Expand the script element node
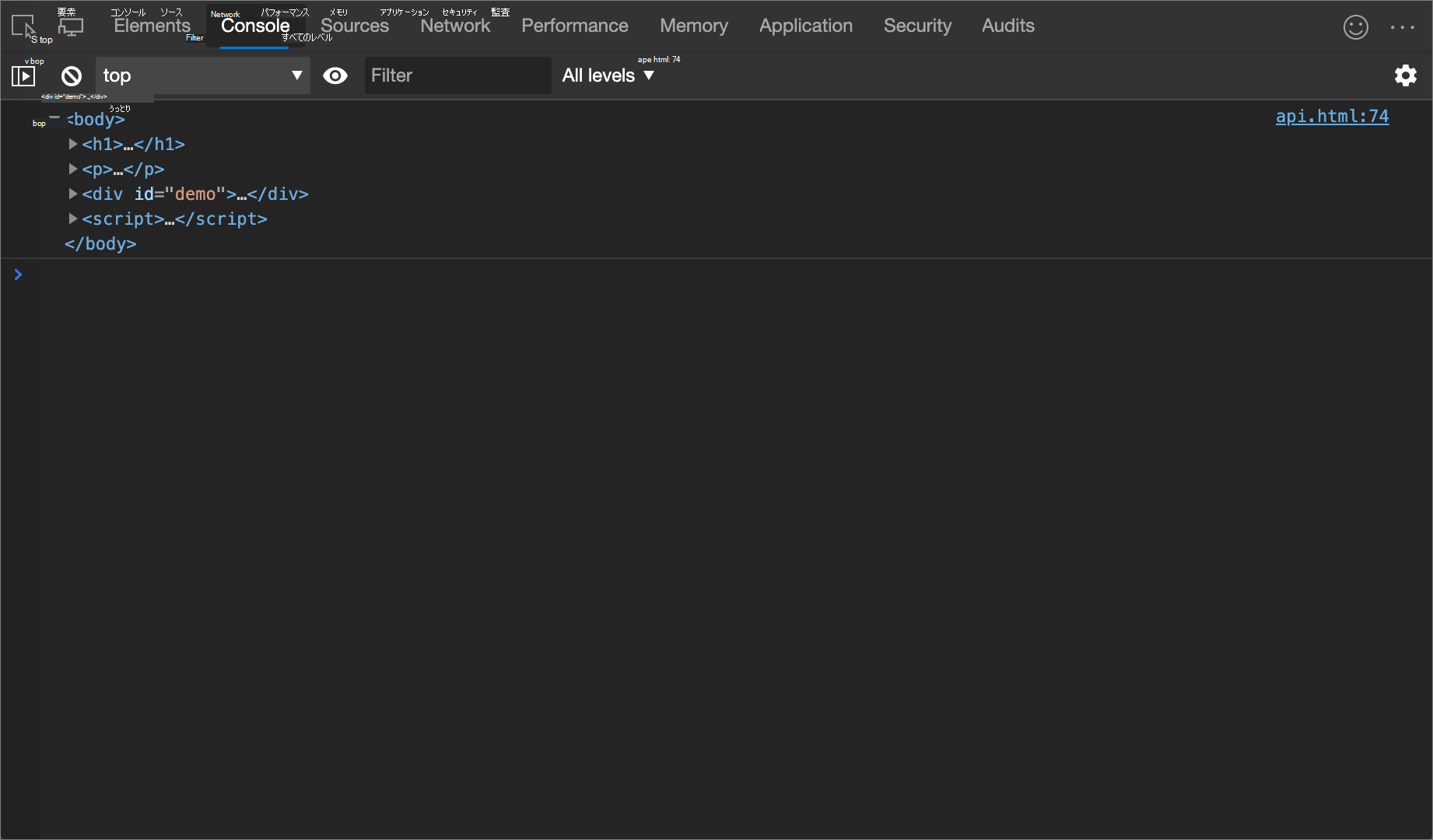Image resolution: width=1433 pixels, height=840 pixels. (72, 219)
